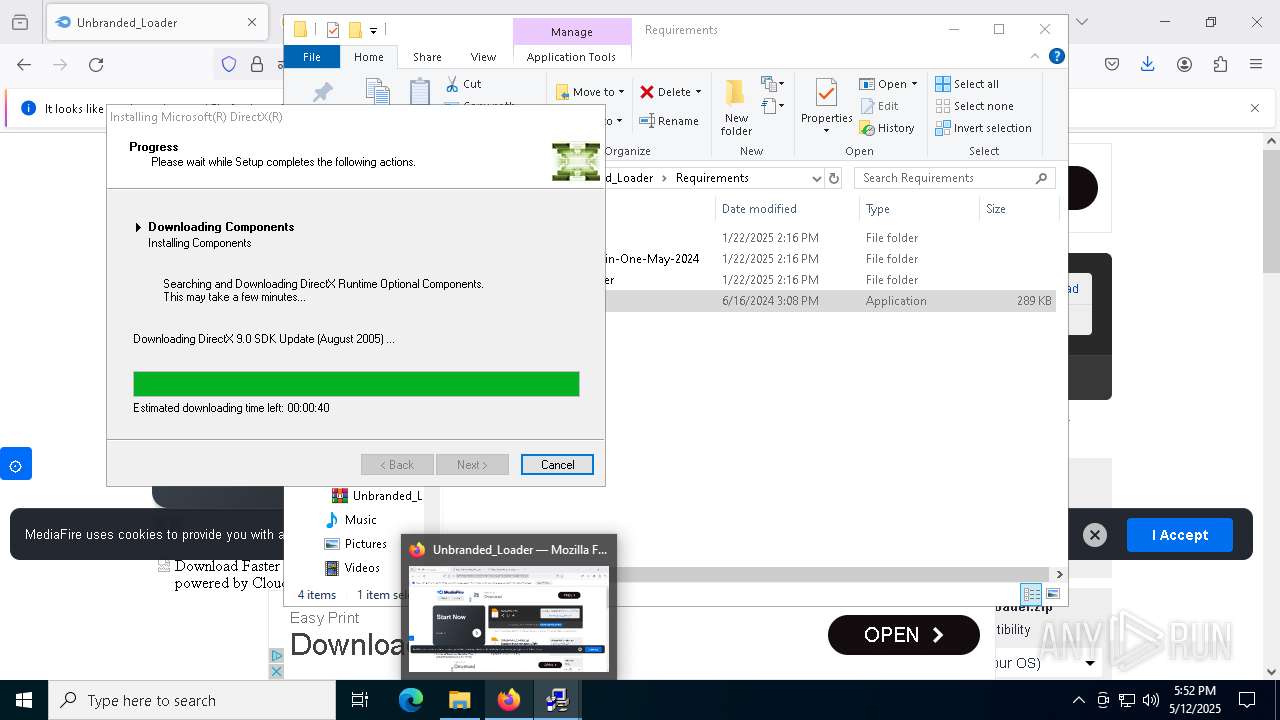Image resolution: width=1280 pixels, height=720 pixels.
Task: Dismiss the cookie banner with X icon
Action: (x=1095, y=535)
